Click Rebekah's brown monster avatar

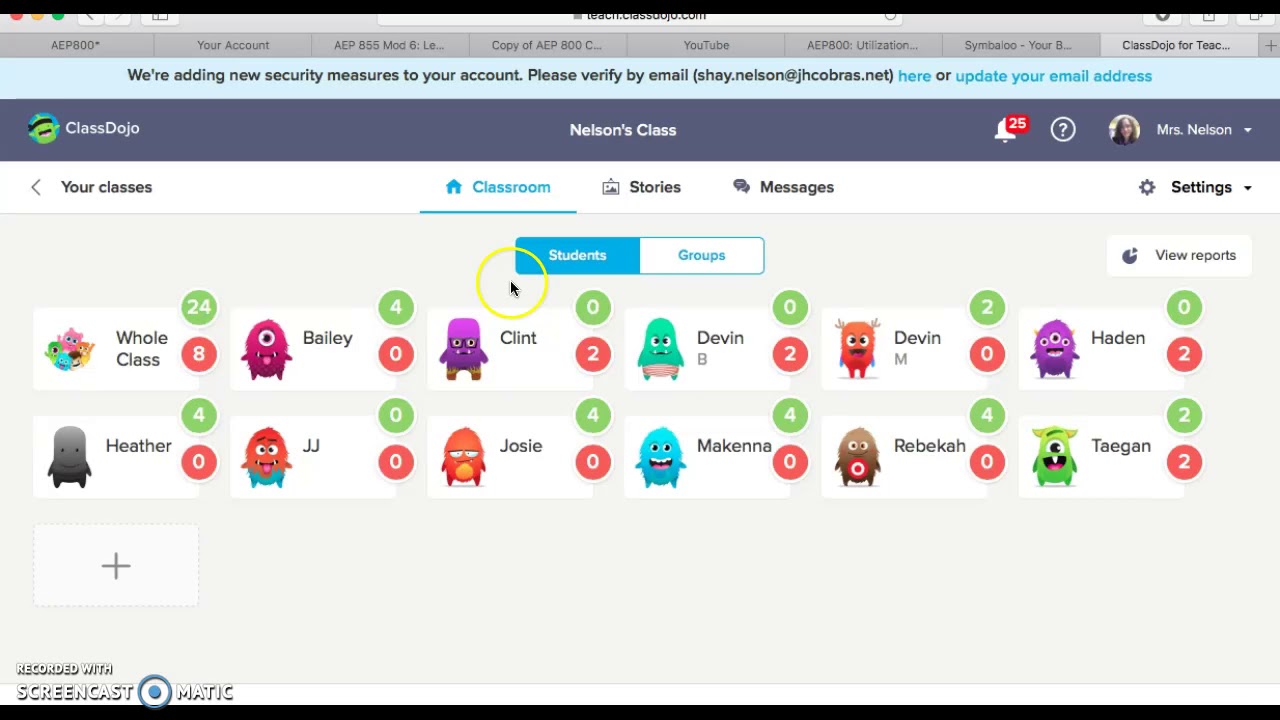[x=858, y=457]
